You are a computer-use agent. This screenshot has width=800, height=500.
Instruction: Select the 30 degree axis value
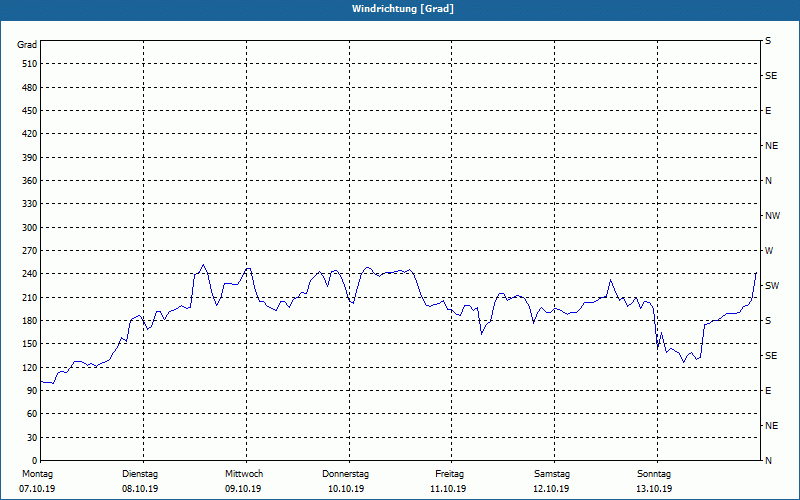[32, 438]
